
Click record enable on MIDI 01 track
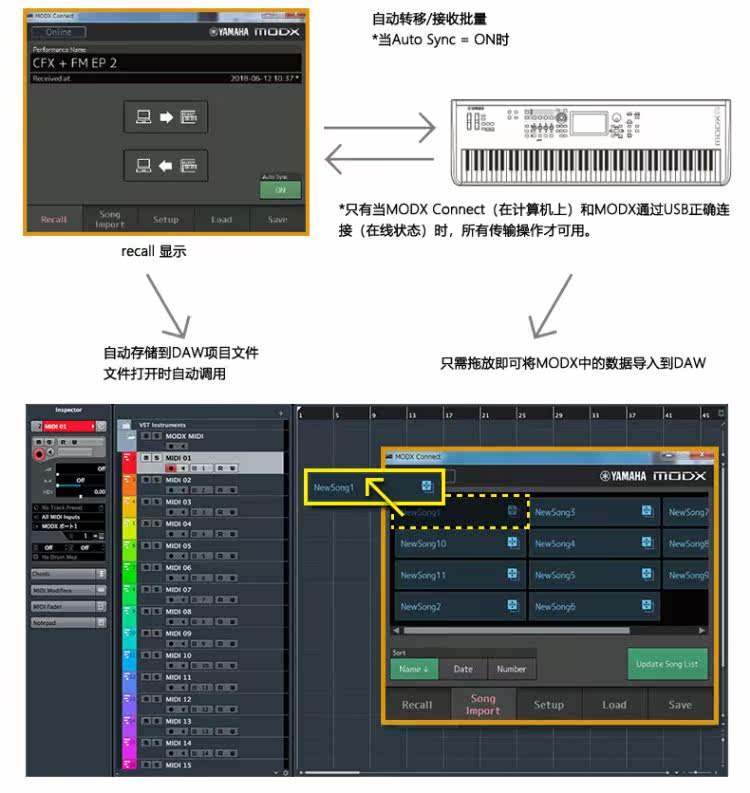point(171,468)
